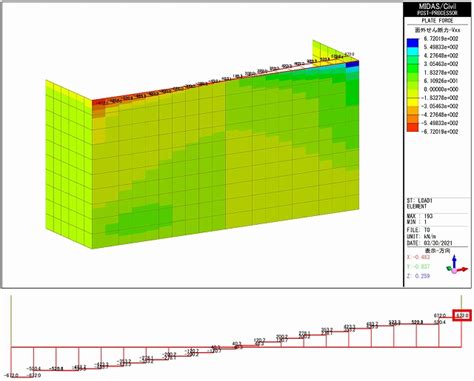Viewport: 474px width, 381px height.
Task: Click the POST-PROCESSOR subtitle
Action: coord(437,13)
